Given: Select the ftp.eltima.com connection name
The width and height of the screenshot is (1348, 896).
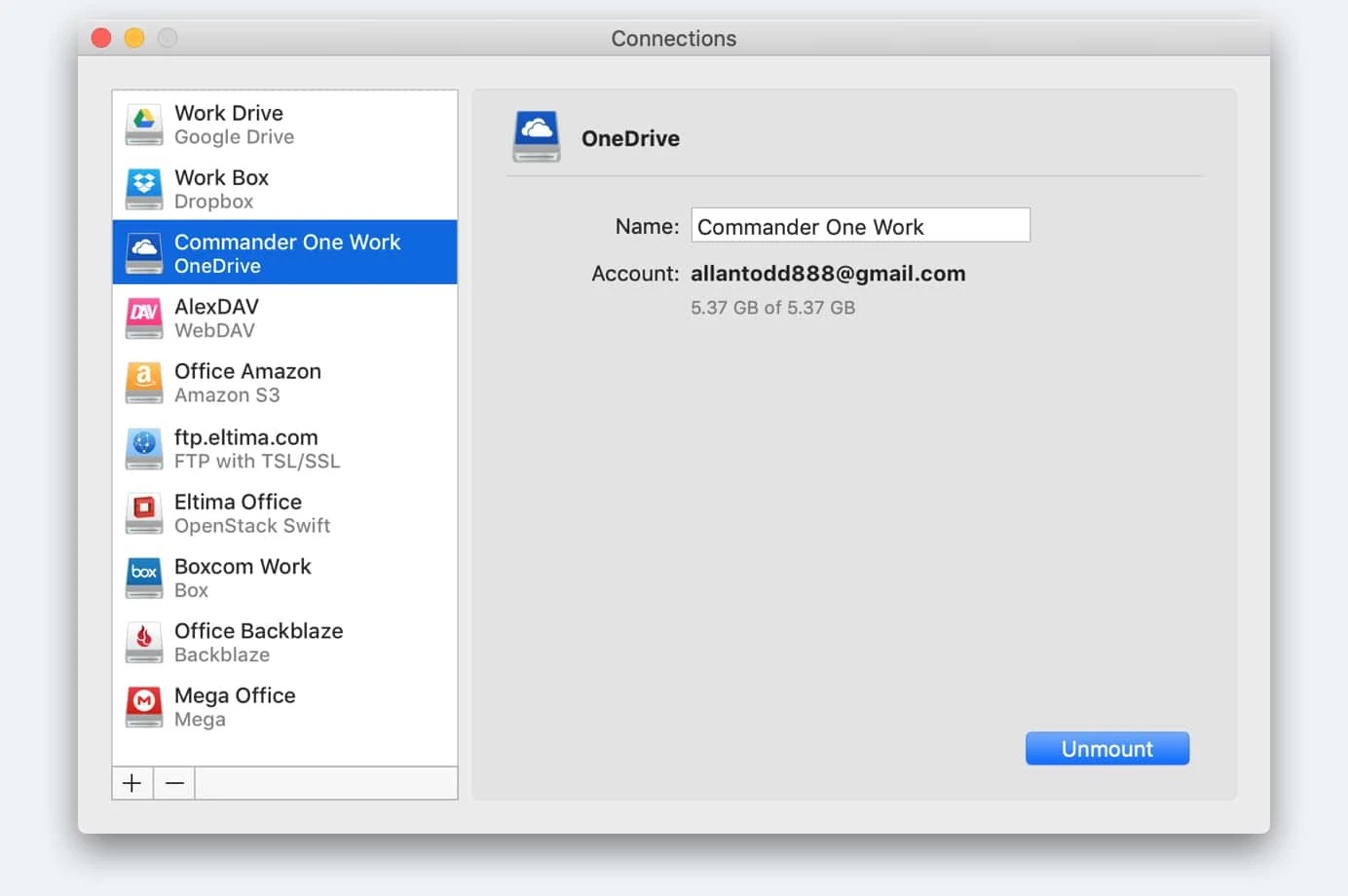Looking at the screenshot, I should (x=245, y=437).
